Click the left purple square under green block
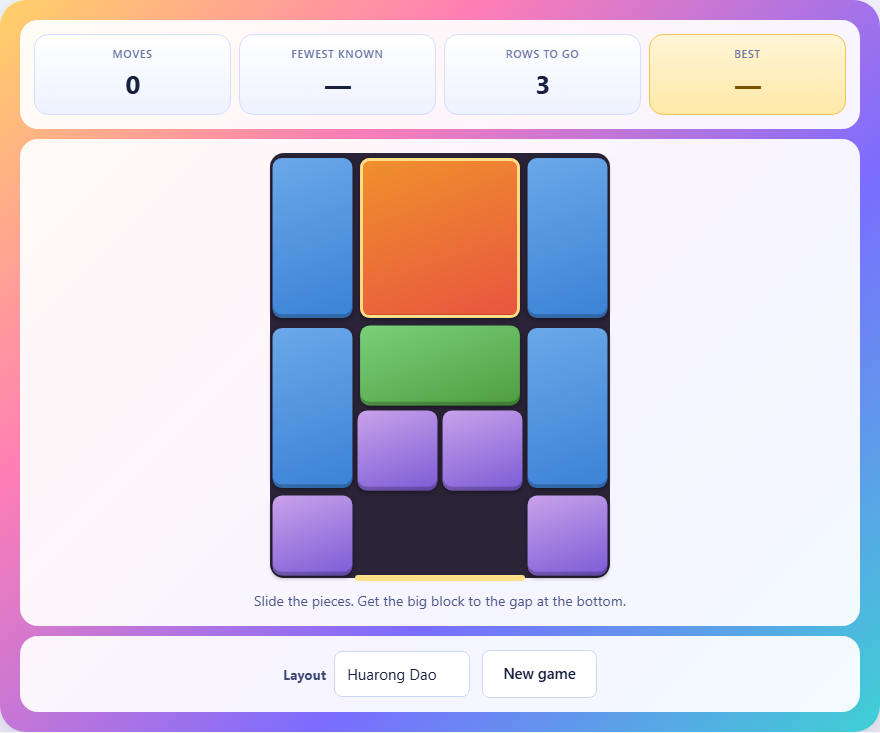Screen dimensions: 880x733 pyautogui.click(x=397, y=451)
